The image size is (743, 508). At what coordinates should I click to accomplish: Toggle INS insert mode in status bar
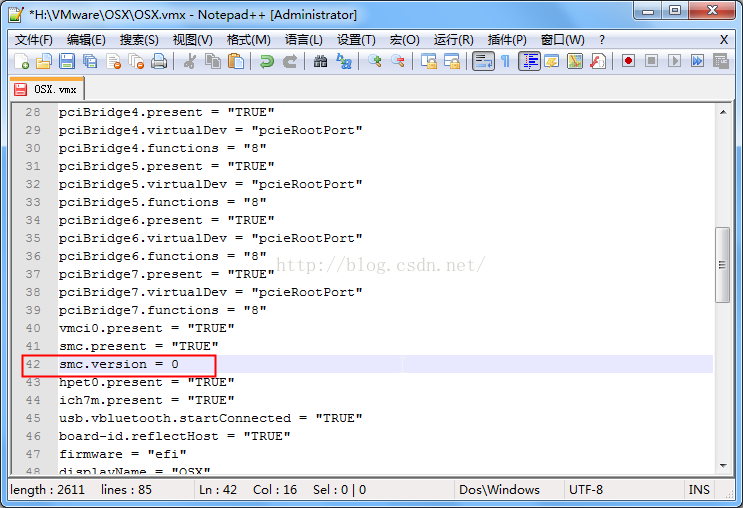click(x=698, y=490)
